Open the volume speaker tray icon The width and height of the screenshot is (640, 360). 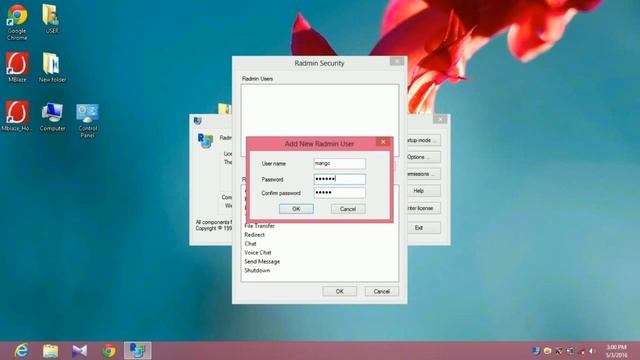click(x=591, y=351)
